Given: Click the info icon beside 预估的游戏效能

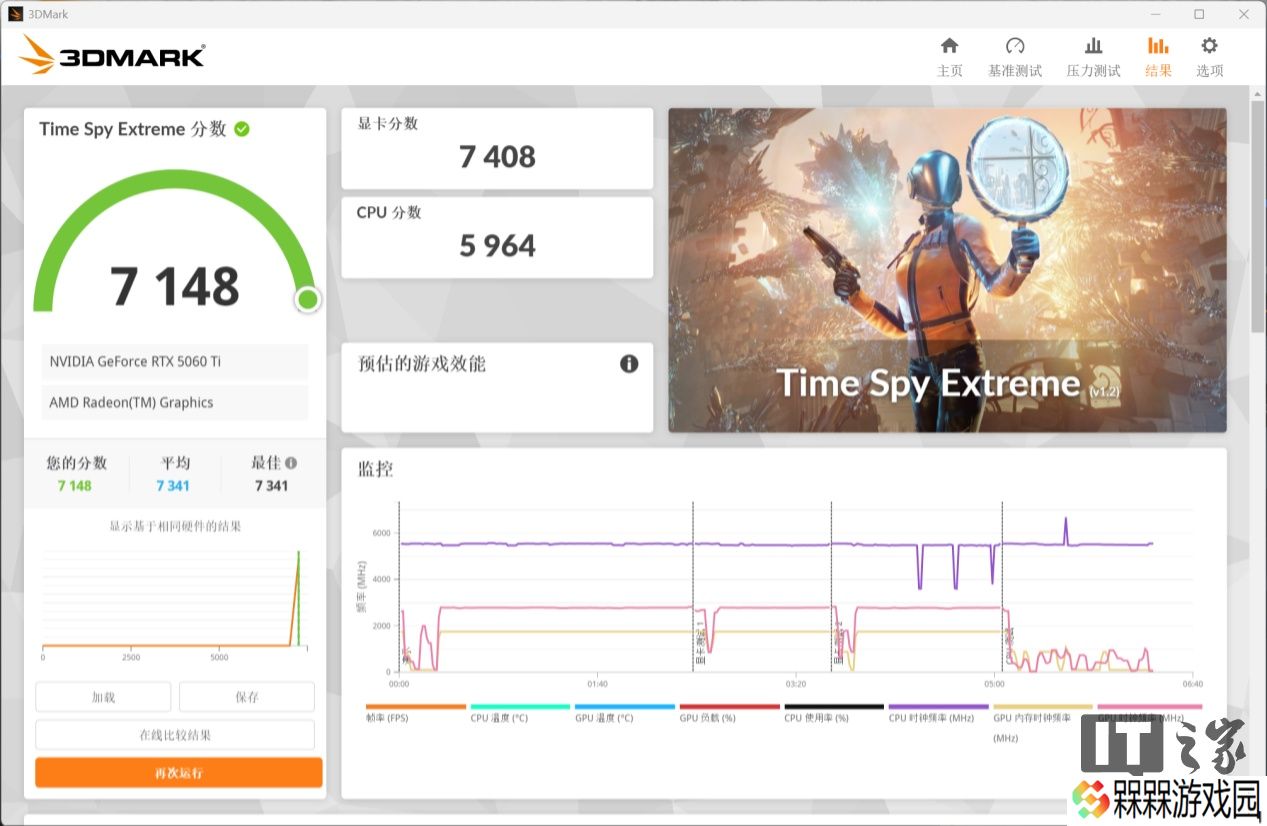Looking at the screenshot, I should [629, 364].
